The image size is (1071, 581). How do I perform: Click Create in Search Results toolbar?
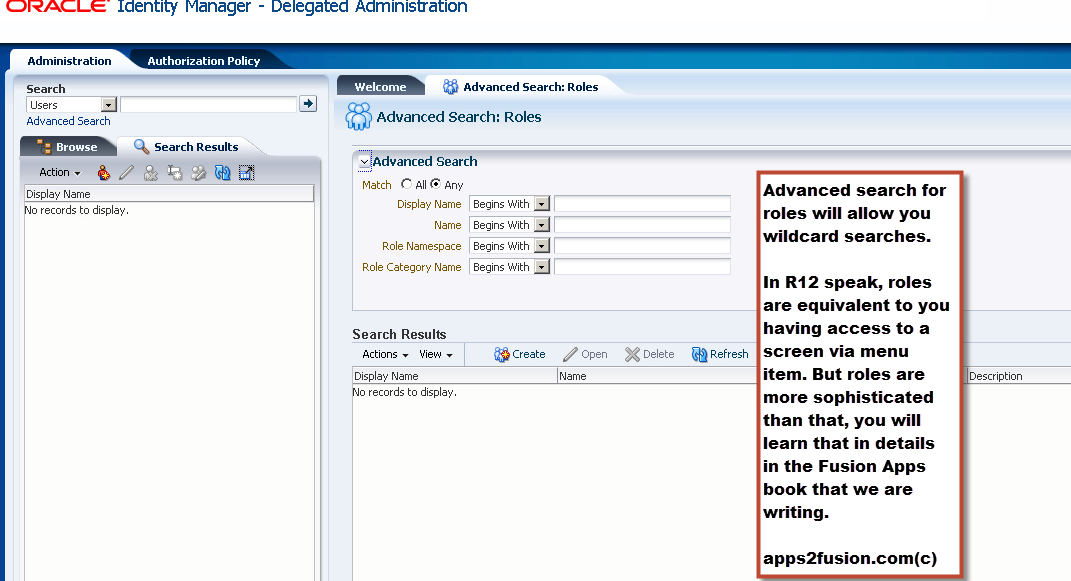pos(520,354)
